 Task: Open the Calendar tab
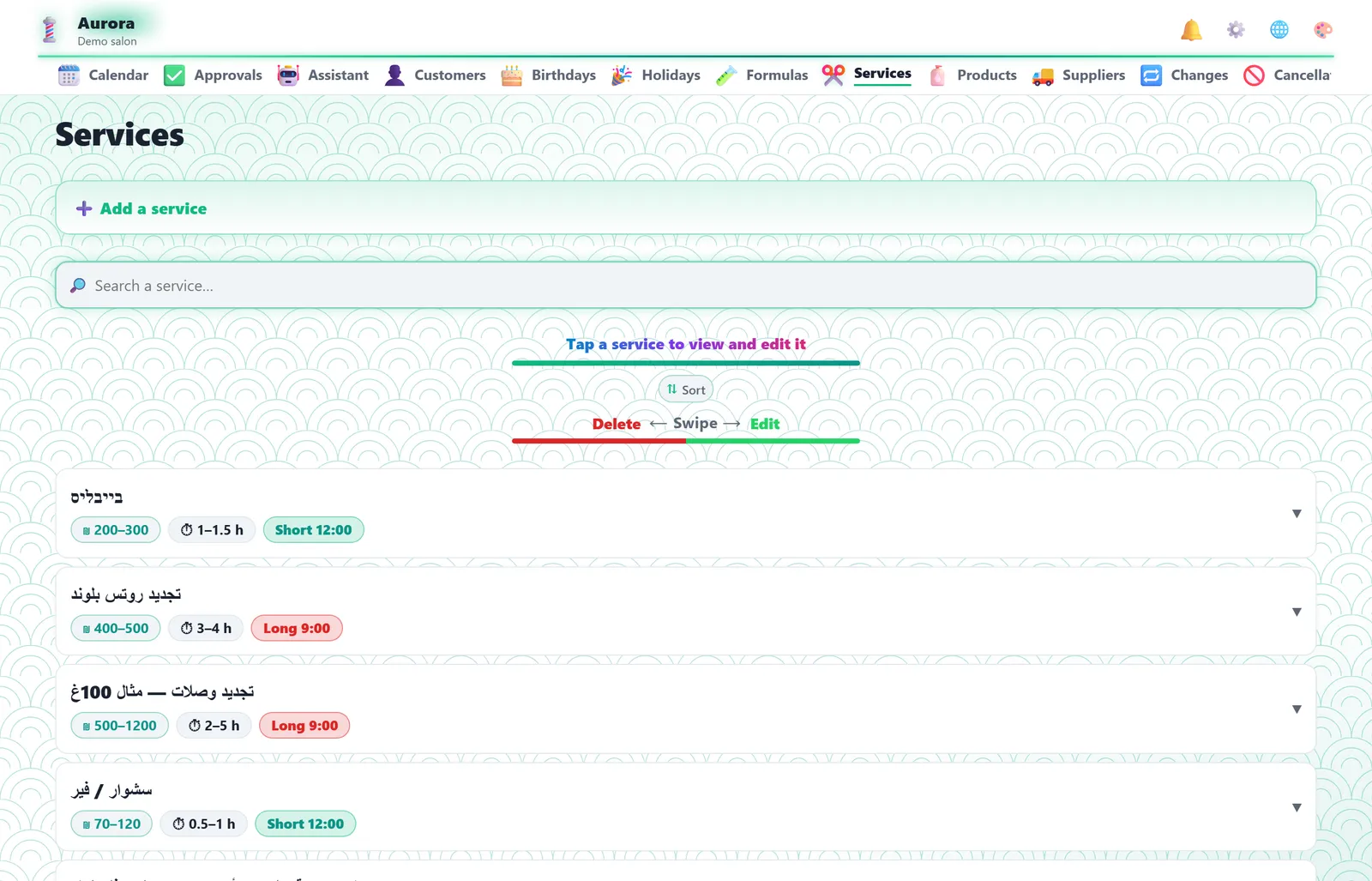click(x=103, y=75)
